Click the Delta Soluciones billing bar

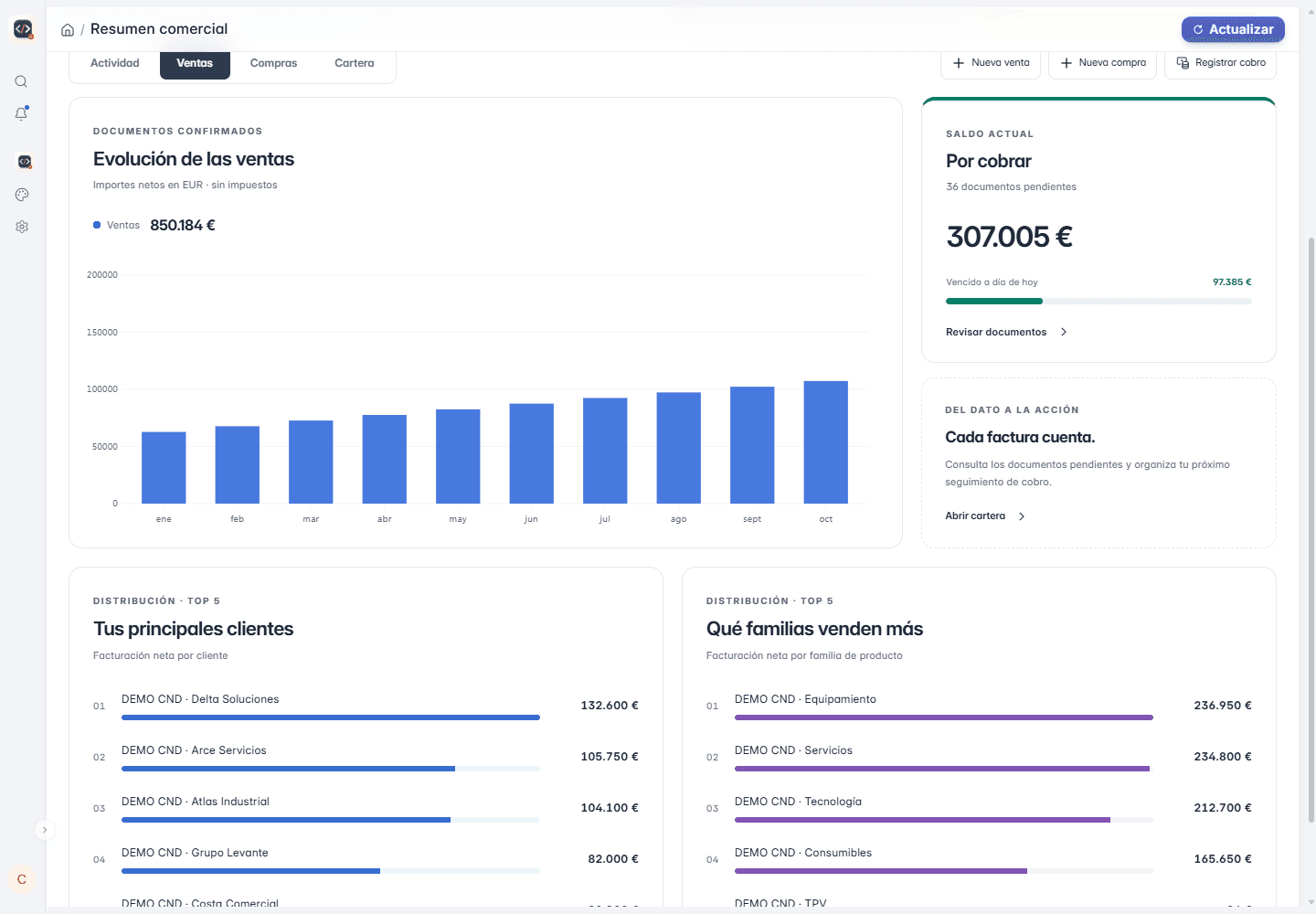point(331,717)
